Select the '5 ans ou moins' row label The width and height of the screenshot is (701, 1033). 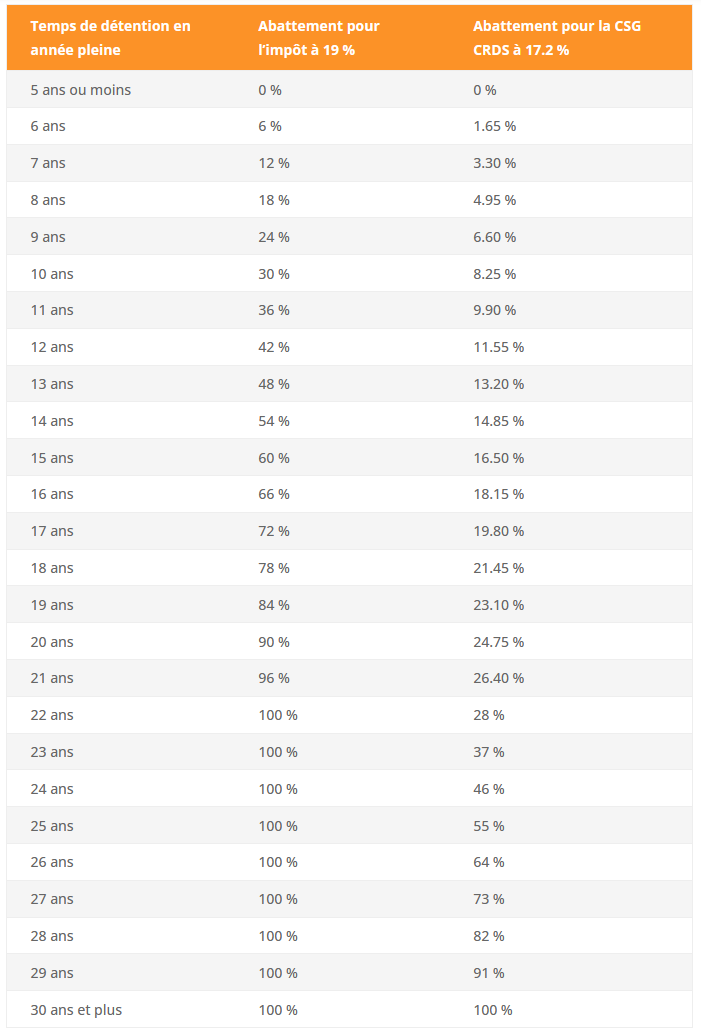coord(80,90)
